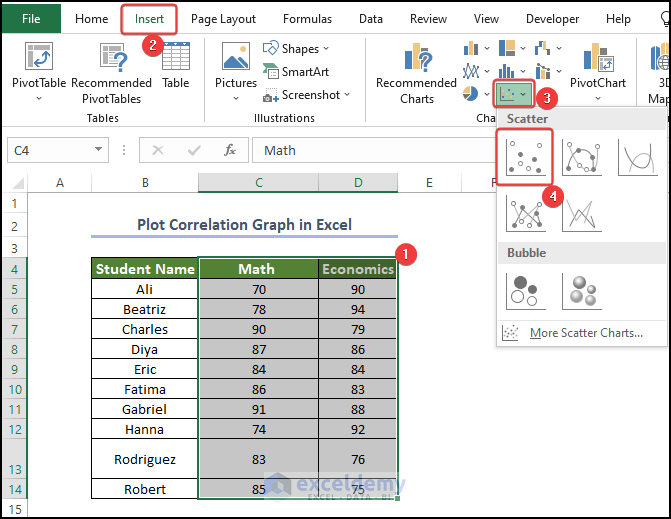Screen dimensions: 671x519
Task: Insert a statistic histogram chart
Action: coord(507,71)
